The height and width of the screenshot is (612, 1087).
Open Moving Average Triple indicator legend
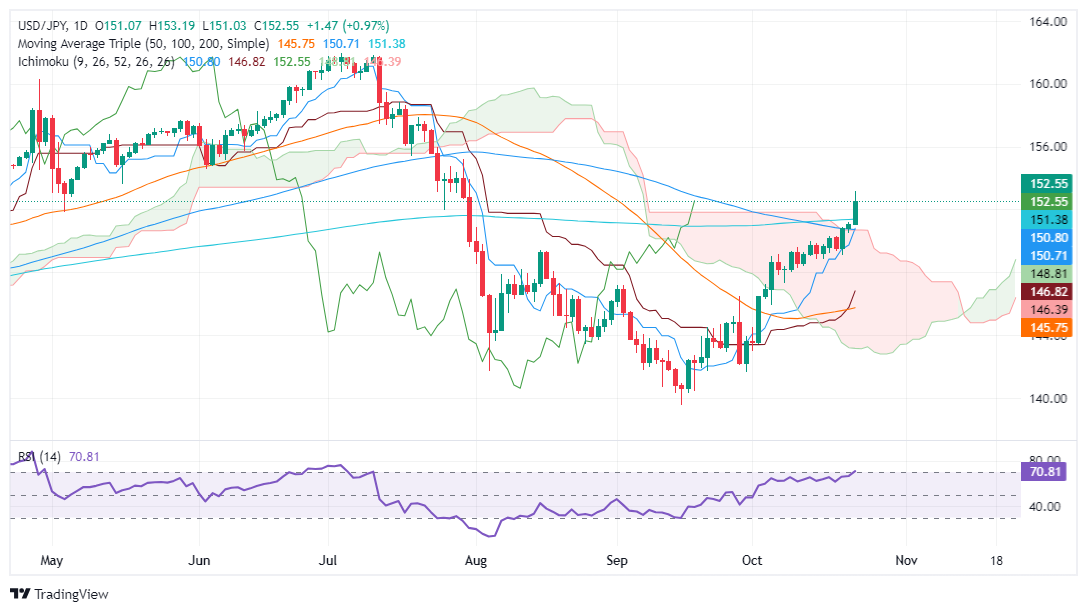144,44
